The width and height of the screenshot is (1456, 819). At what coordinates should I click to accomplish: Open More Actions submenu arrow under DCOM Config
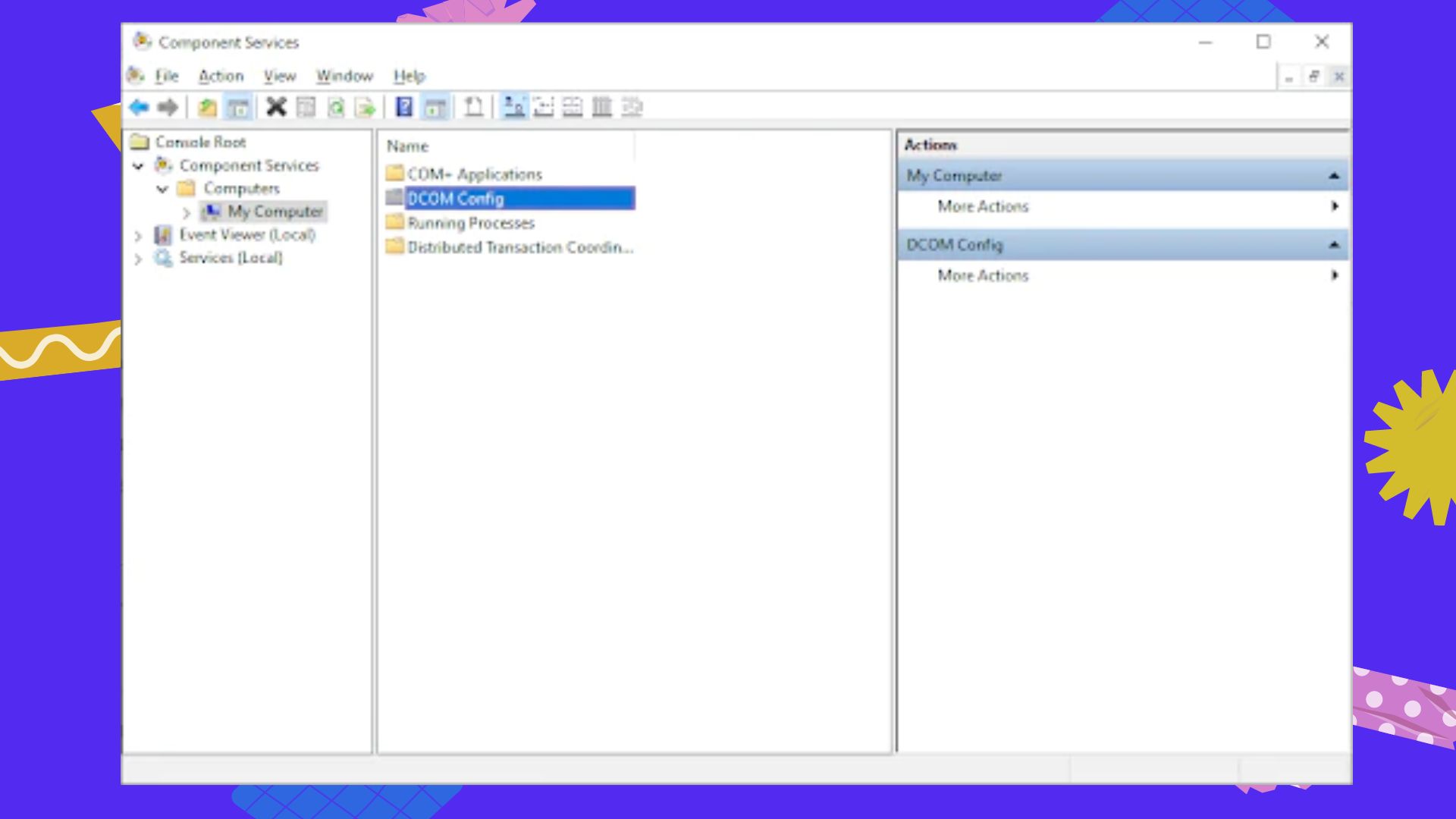(x=1335, y=275)
